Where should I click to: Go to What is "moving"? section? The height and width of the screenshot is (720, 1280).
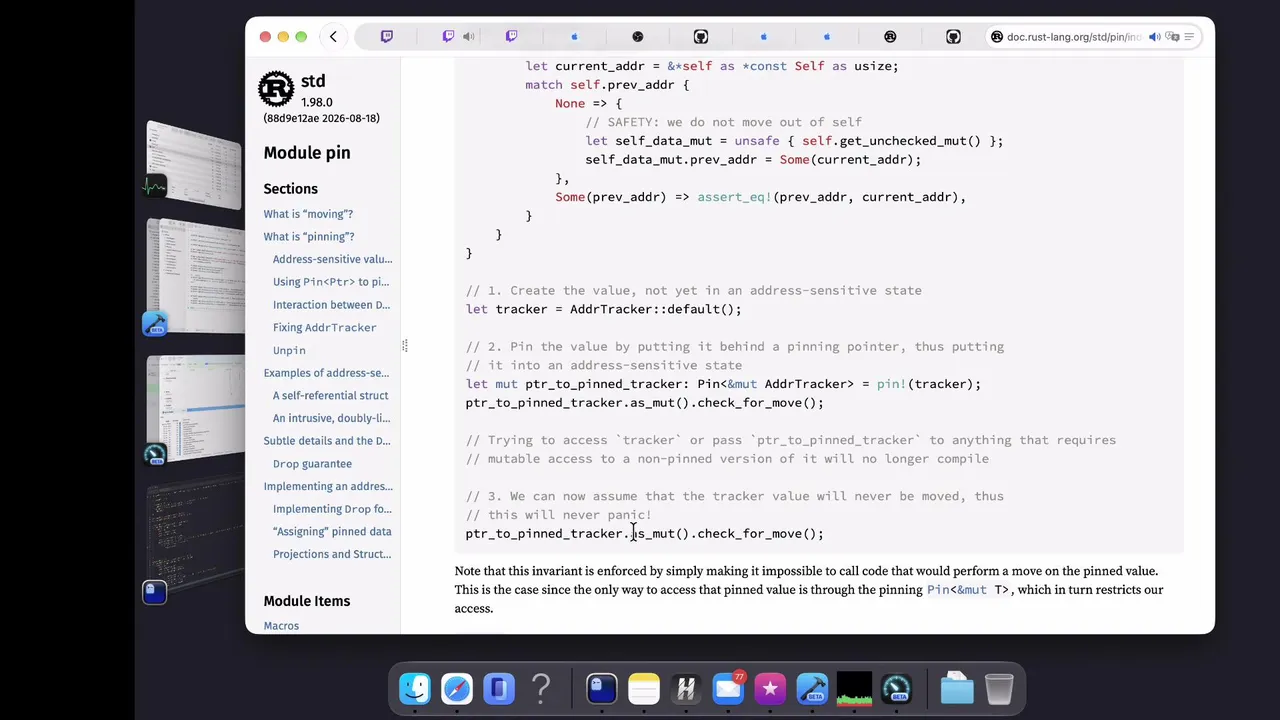[308, 214]
